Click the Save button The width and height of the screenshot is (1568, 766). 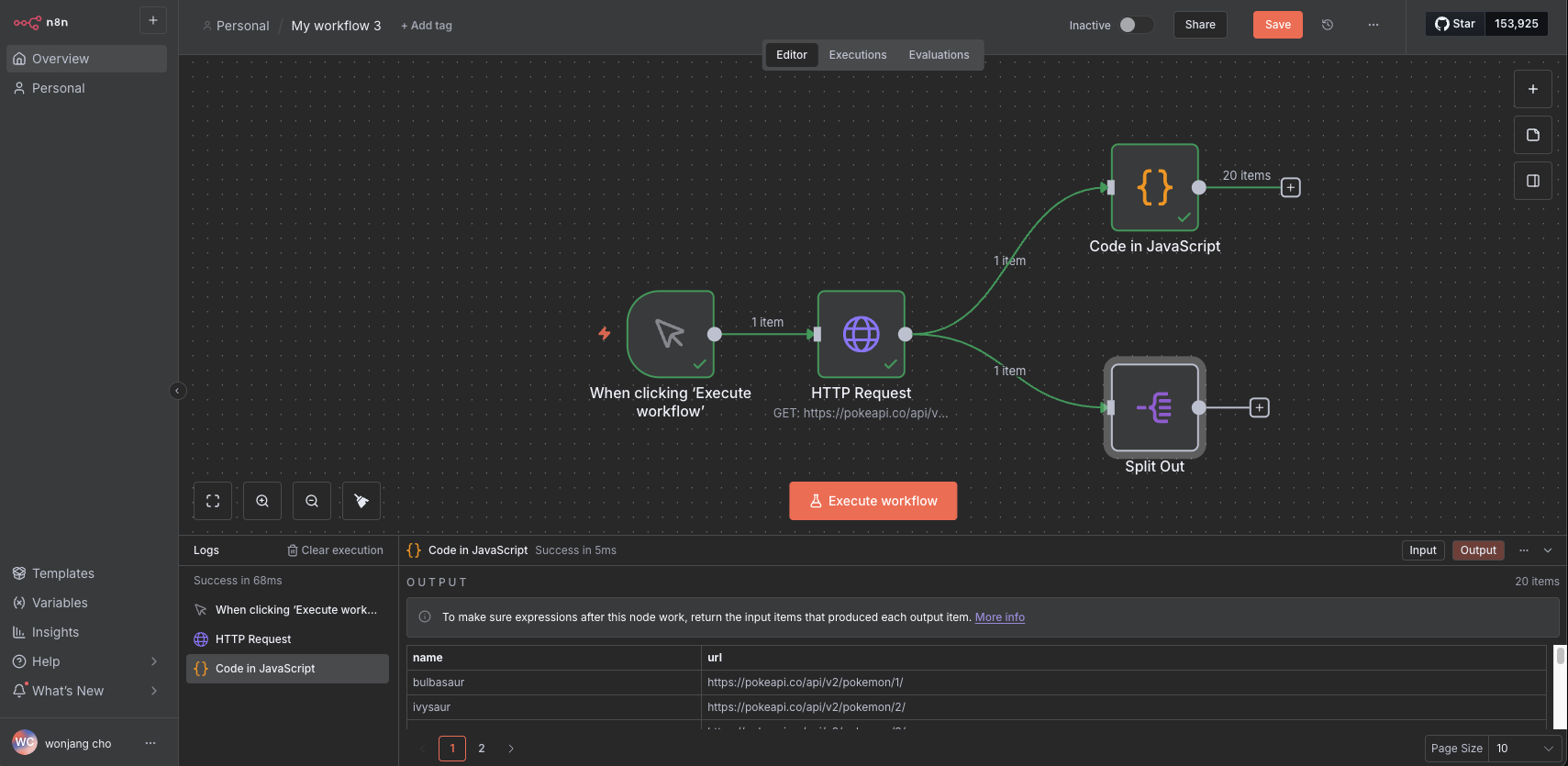coord(1278,25)
